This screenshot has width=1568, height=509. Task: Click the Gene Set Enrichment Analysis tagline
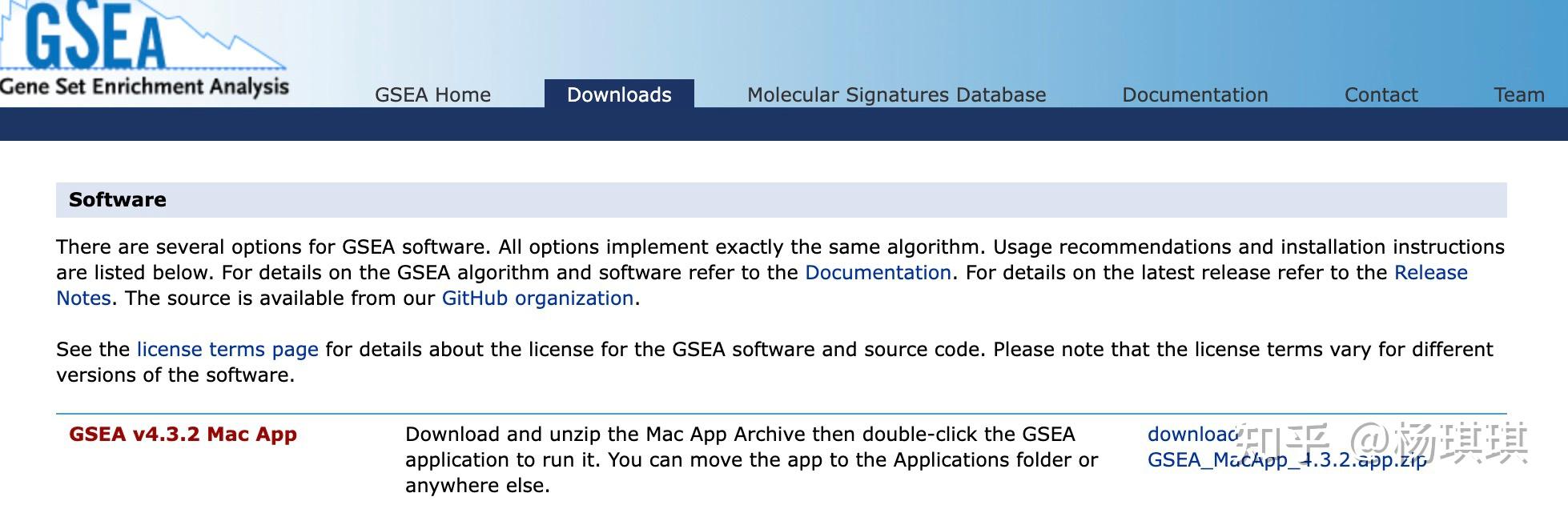point(144,86)
